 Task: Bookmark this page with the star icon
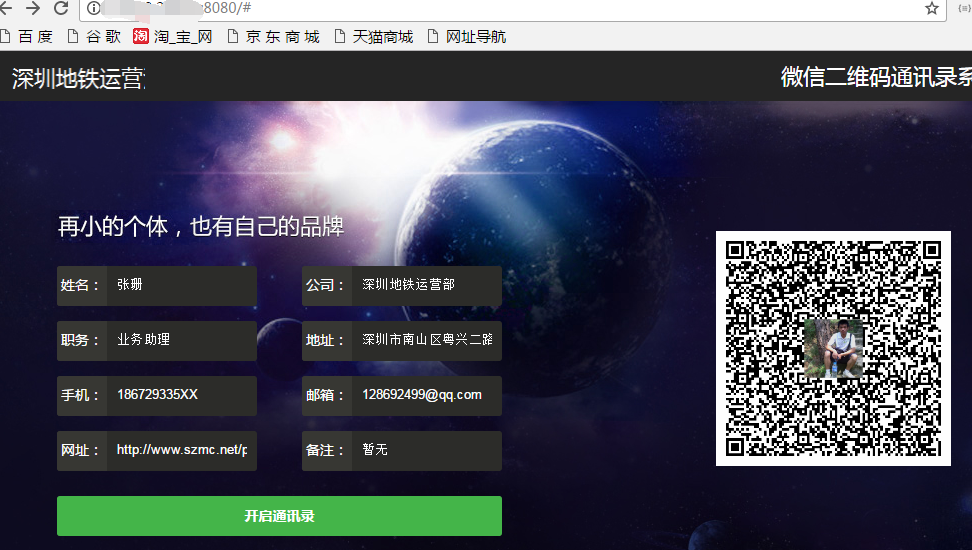tap(932, 8)
